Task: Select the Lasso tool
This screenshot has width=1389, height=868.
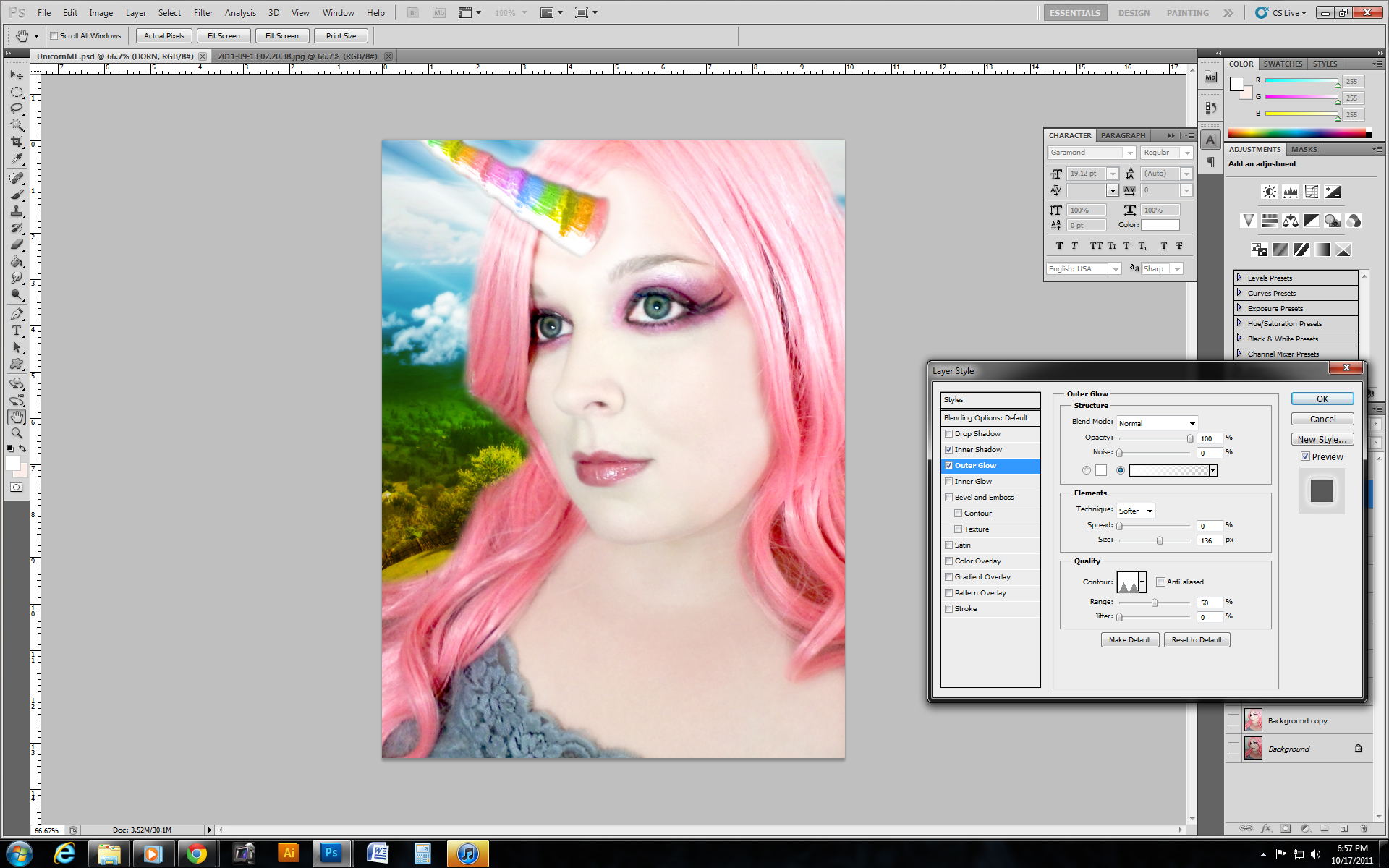Action: pos(17,109)
